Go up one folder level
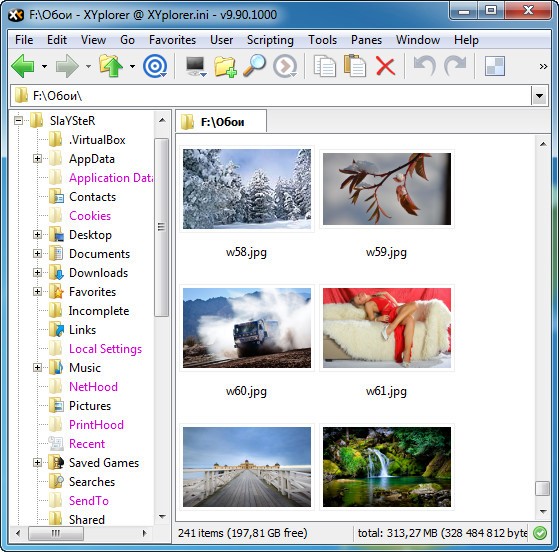Viewport: 559px width, 552px height. coord(111,66)
